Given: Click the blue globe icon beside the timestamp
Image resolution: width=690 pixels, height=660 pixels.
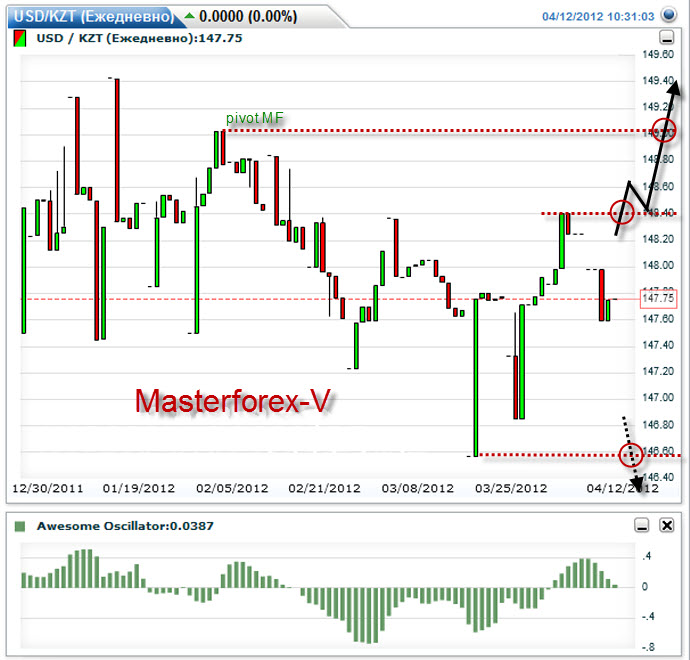Looking at the screenshot, I should click(x=669, y=15).
